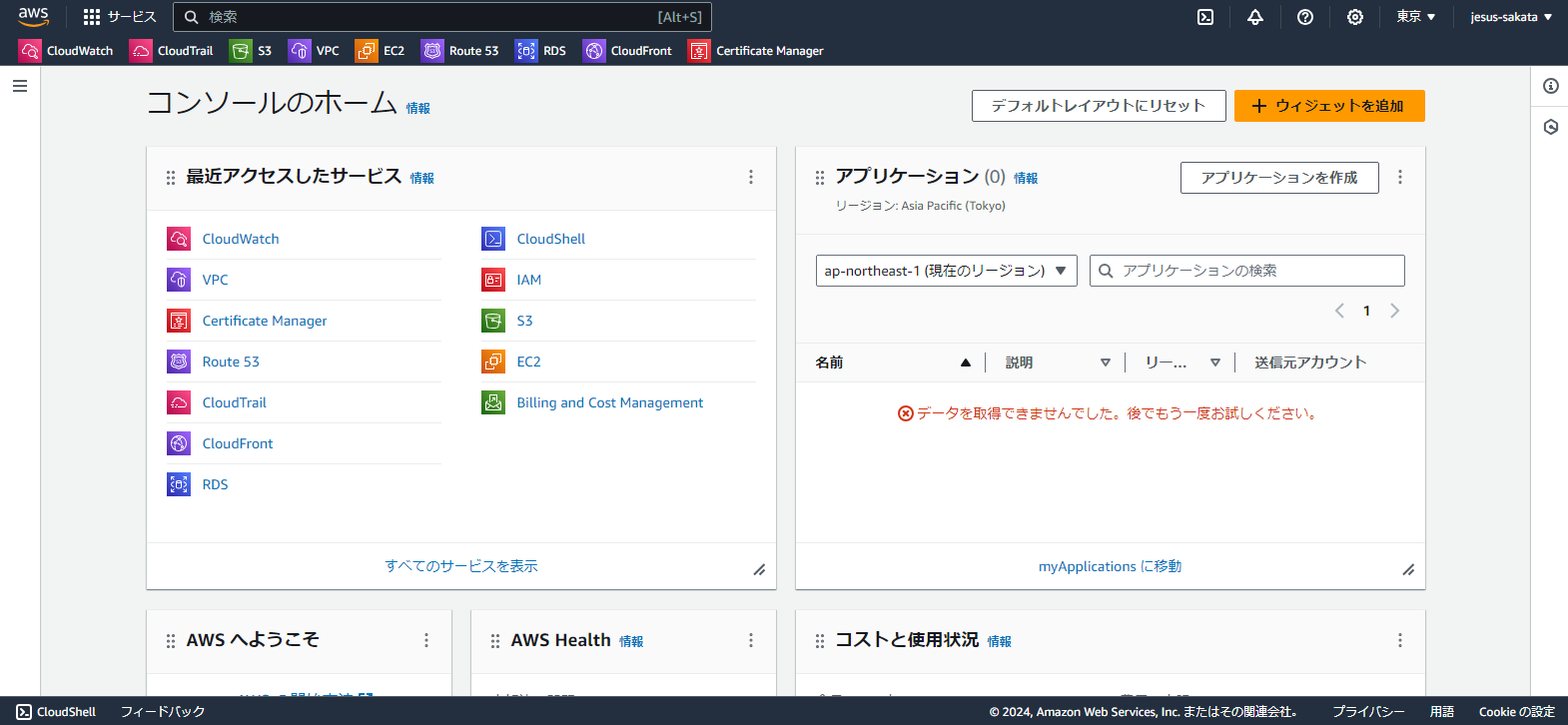
Task: Open options menu of コストと使用状況 widget
Action: coord(1400,640)
